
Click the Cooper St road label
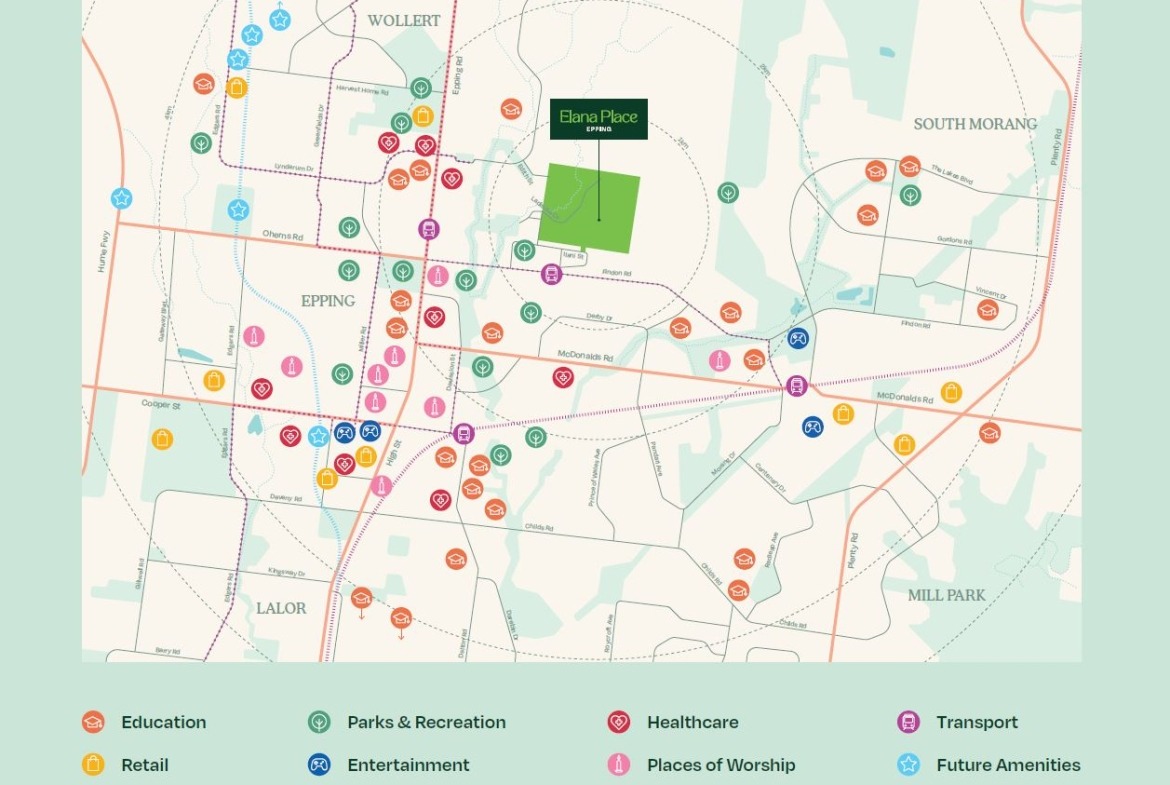[x=161, y=404]
